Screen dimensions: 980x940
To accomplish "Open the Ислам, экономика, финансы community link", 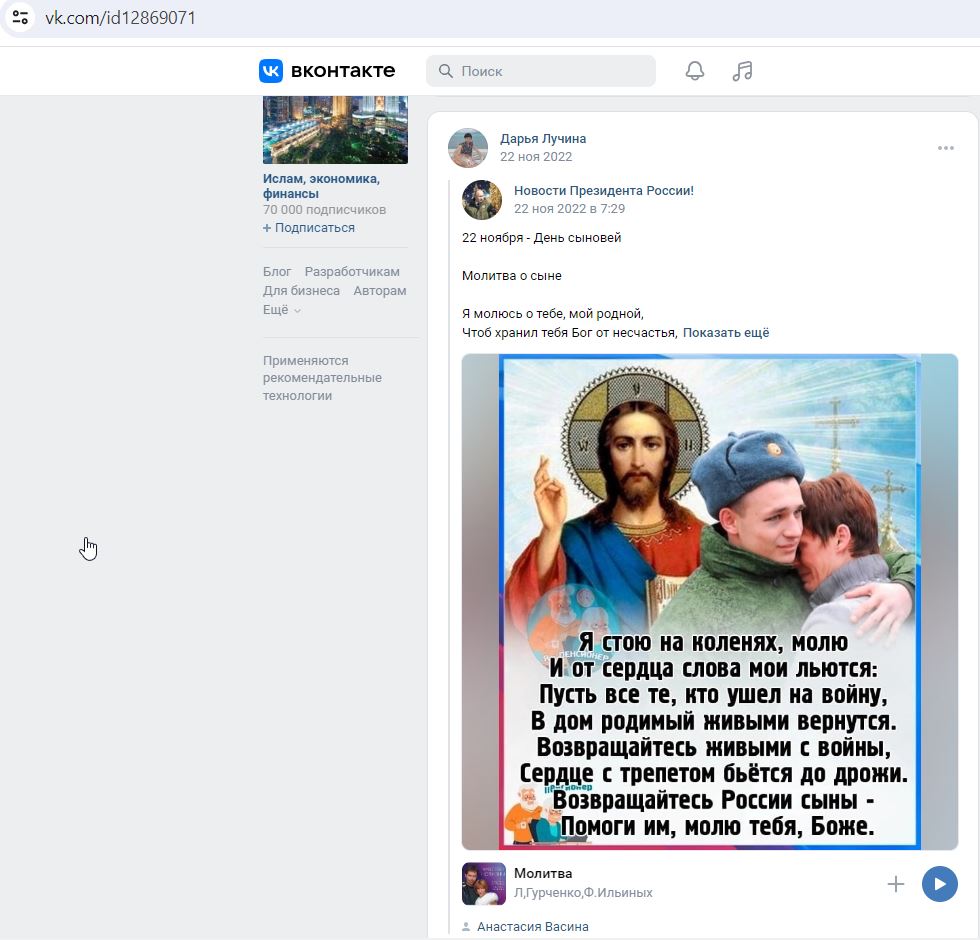I will (x=321, y=186).
